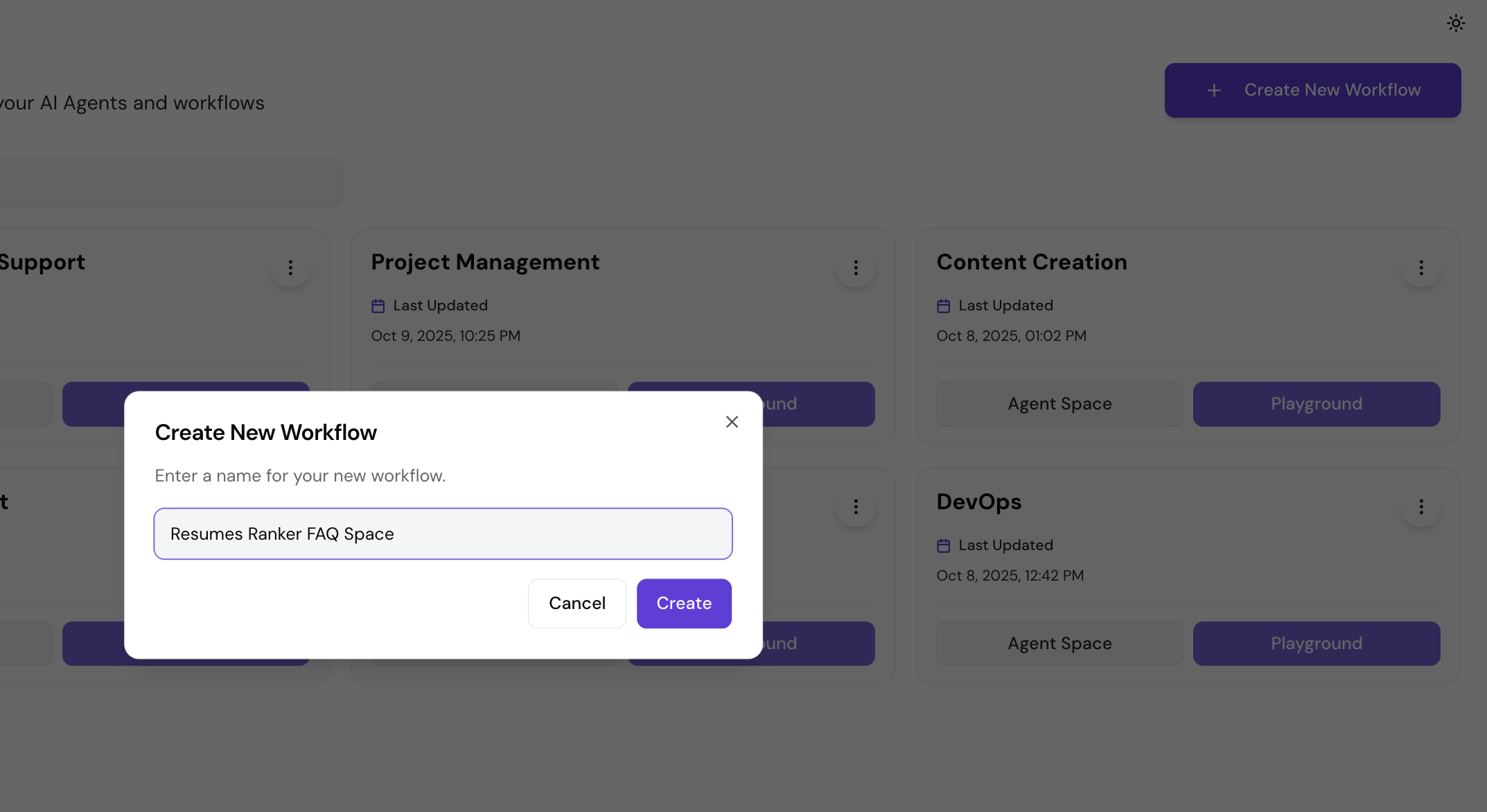This screenshot has width=1487, height=812.
Task: Open Playground for Content Creation
Action: (1316, 404)
